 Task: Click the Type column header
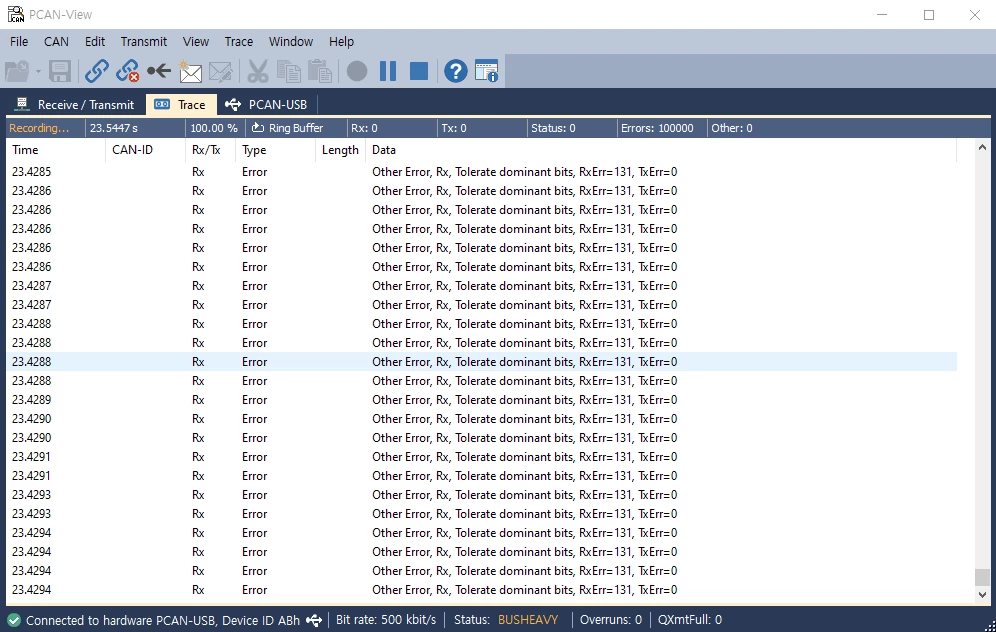pos(275,150)
